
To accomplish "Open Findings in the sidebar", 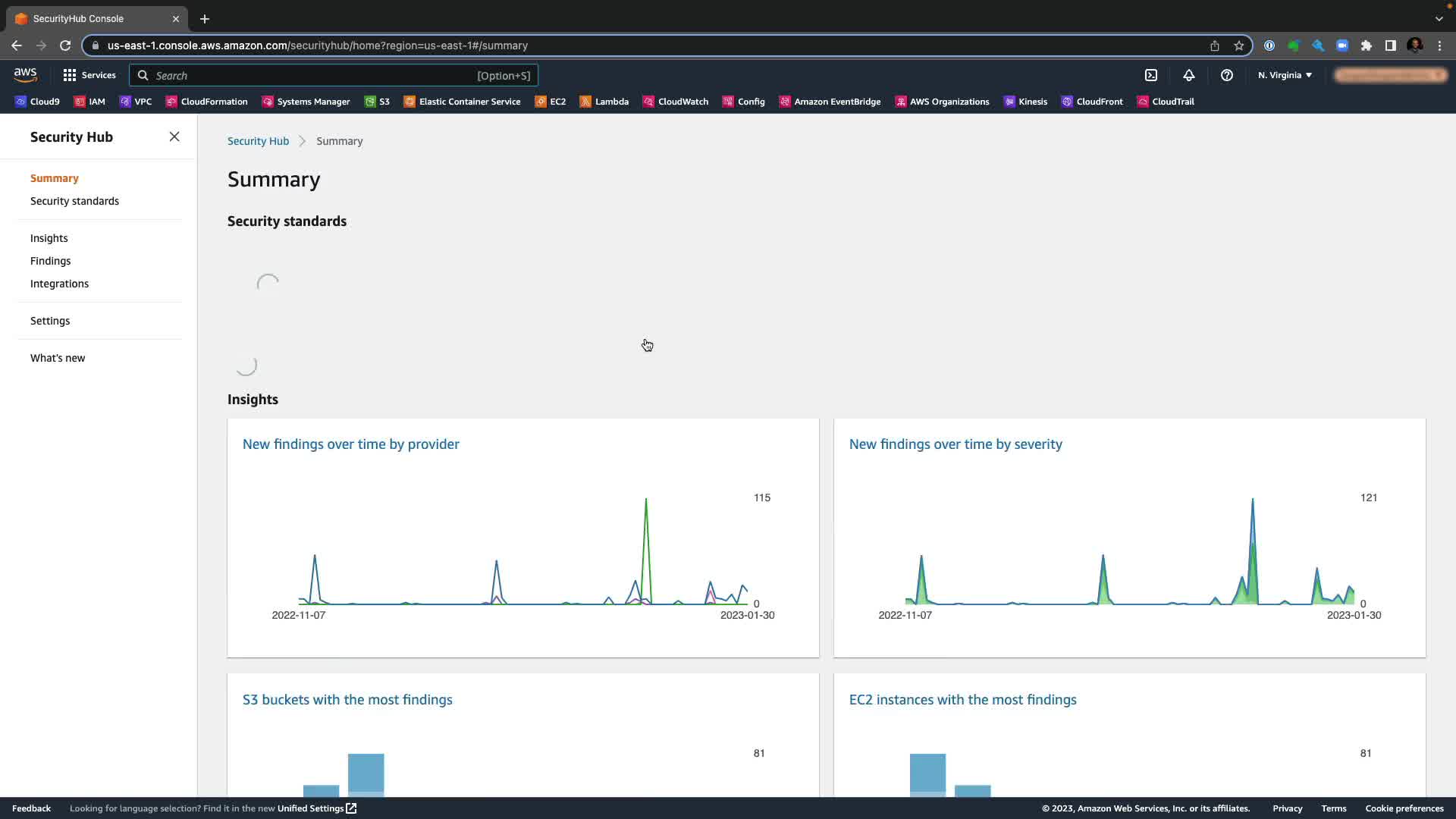I will pyautogui.click(x=50, y=261).
